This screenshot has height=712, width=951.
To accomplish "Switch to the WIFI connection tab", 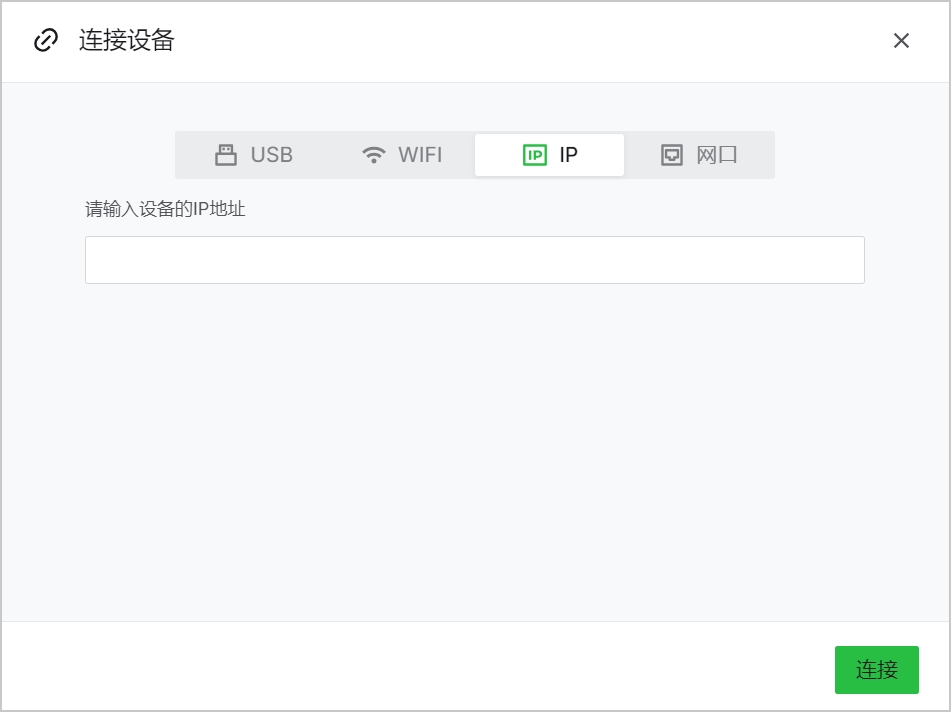I will click(401, 155).
